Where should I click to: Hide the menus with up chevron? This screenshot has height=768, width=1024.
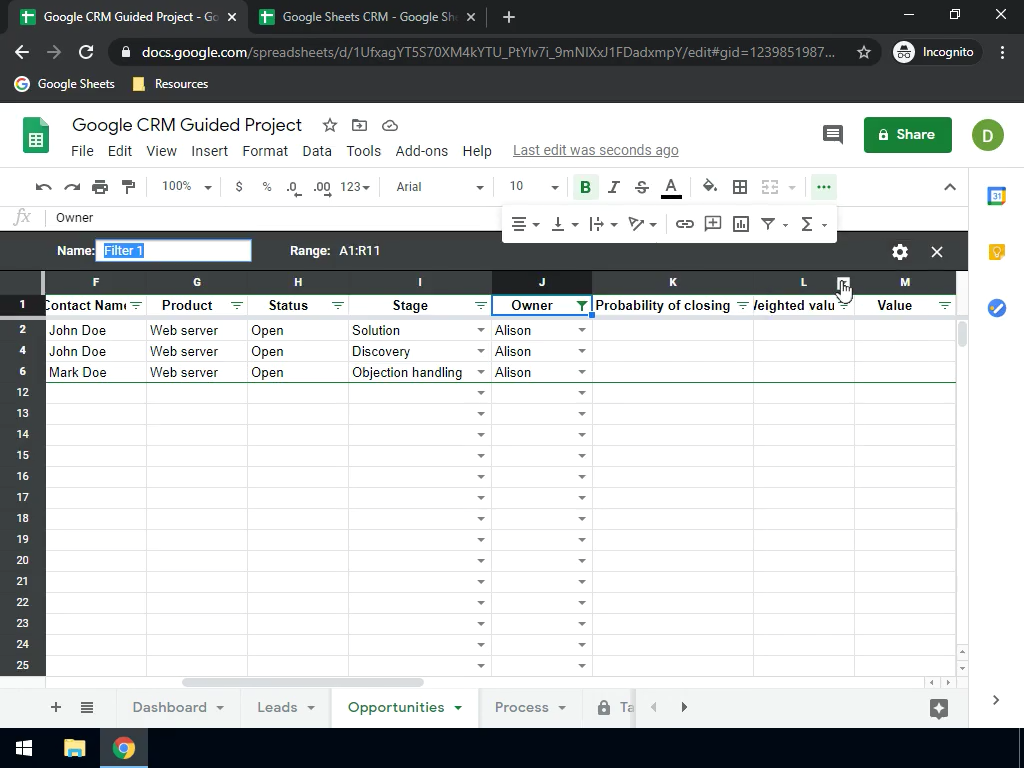(x=950, y=187)
